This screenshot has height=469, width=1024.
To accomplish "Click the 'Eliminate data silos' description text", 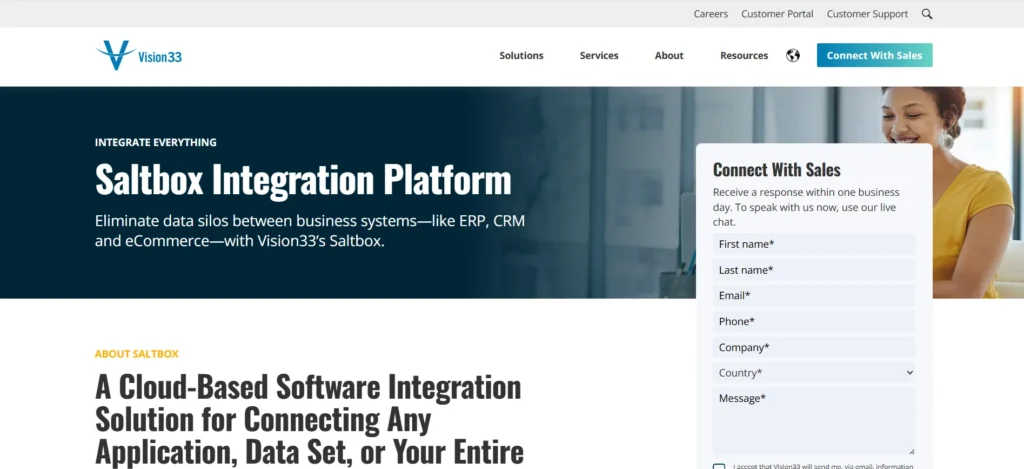I will click(x=310, y=231).
